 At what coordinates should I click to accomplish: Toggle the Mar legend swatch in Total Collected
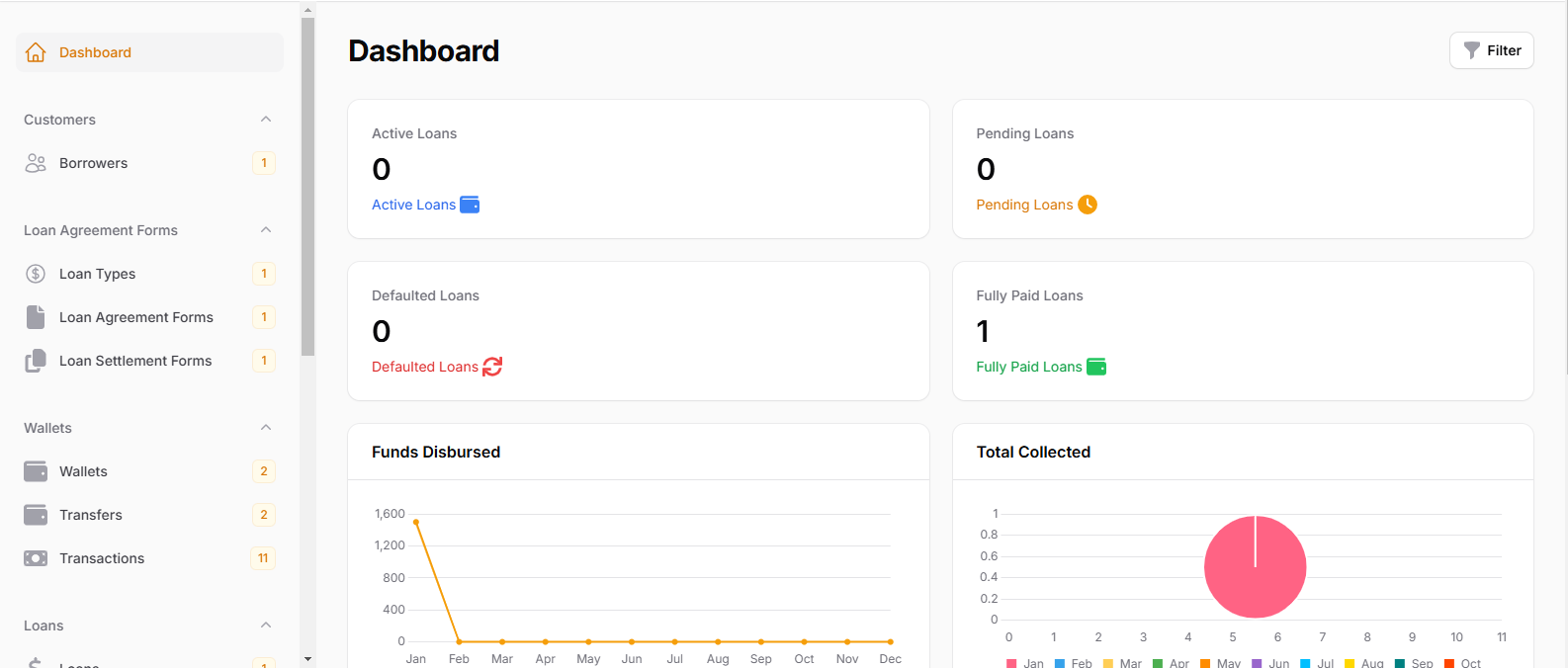tap(1108, 663)
